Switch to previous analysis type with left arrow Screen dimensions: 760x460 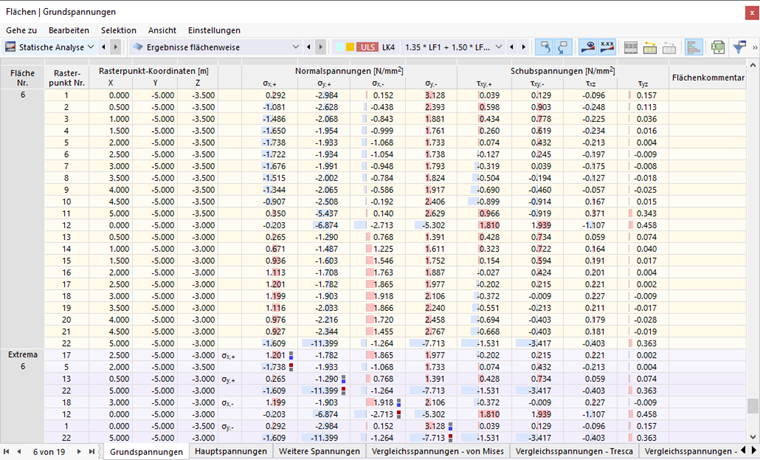105,47
